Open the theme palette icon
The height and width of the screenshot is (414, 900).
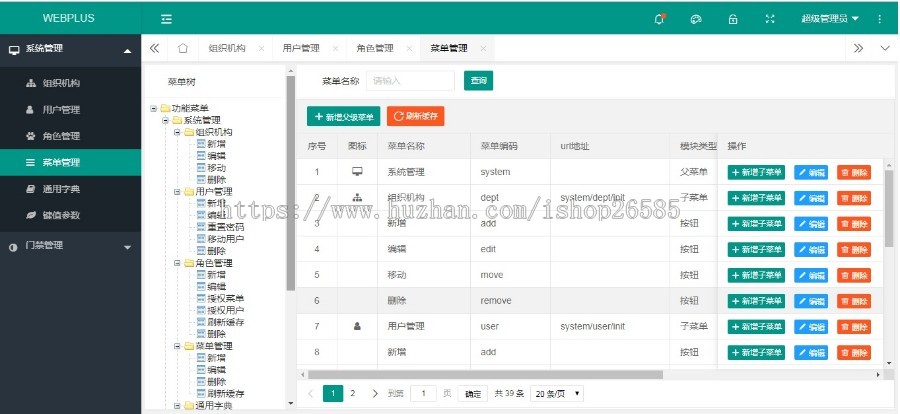point(696,18)
